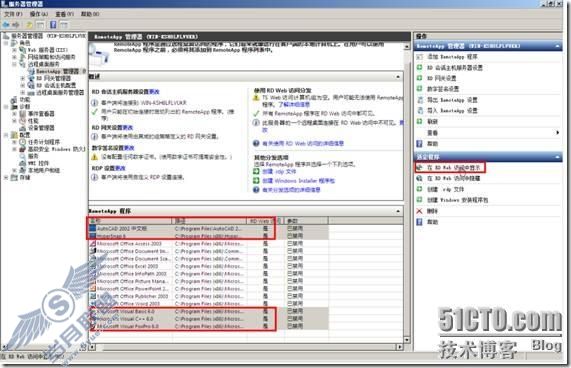Collapse the RemoteApp 程序 list section
The width and height of the screenshot is (571, 368).
(x=398, y=211)
